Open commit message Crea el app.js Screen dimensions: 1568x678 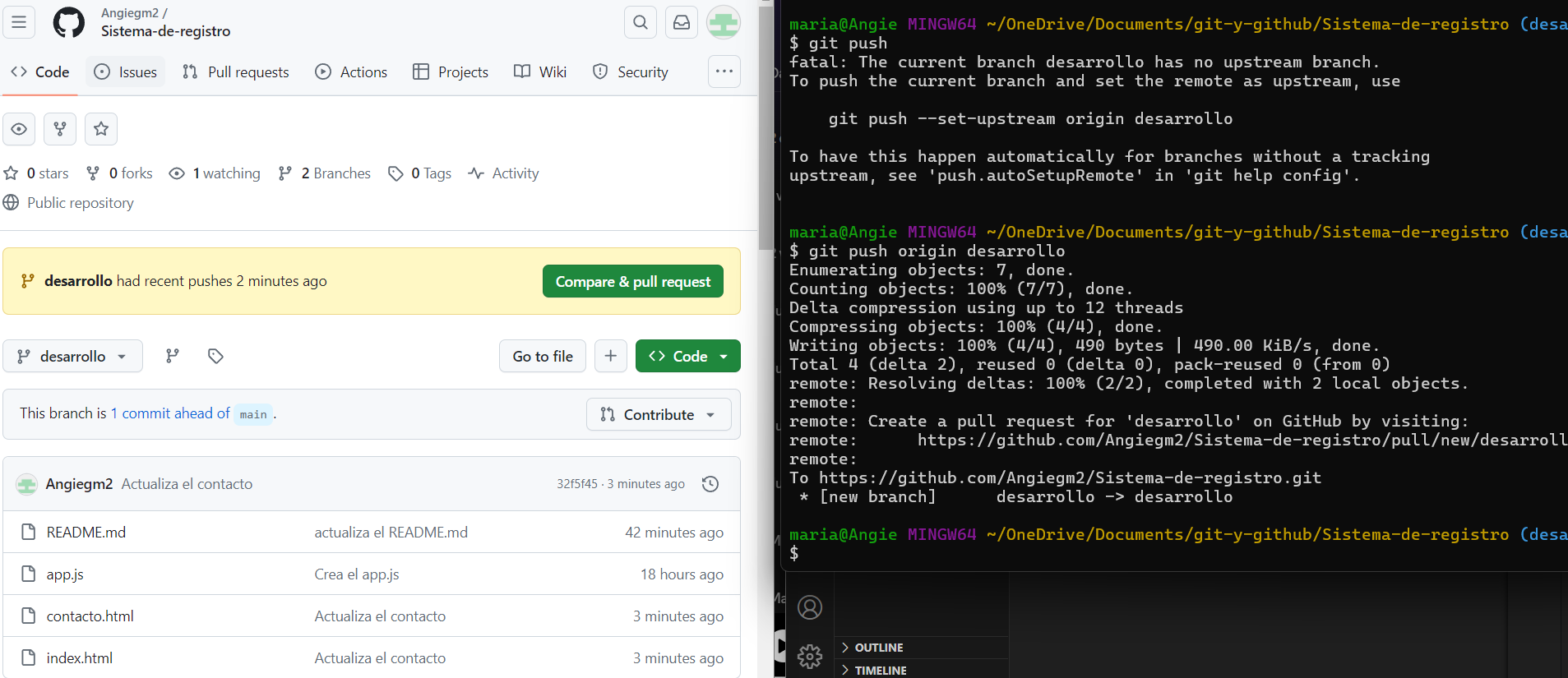coord(357,574)
